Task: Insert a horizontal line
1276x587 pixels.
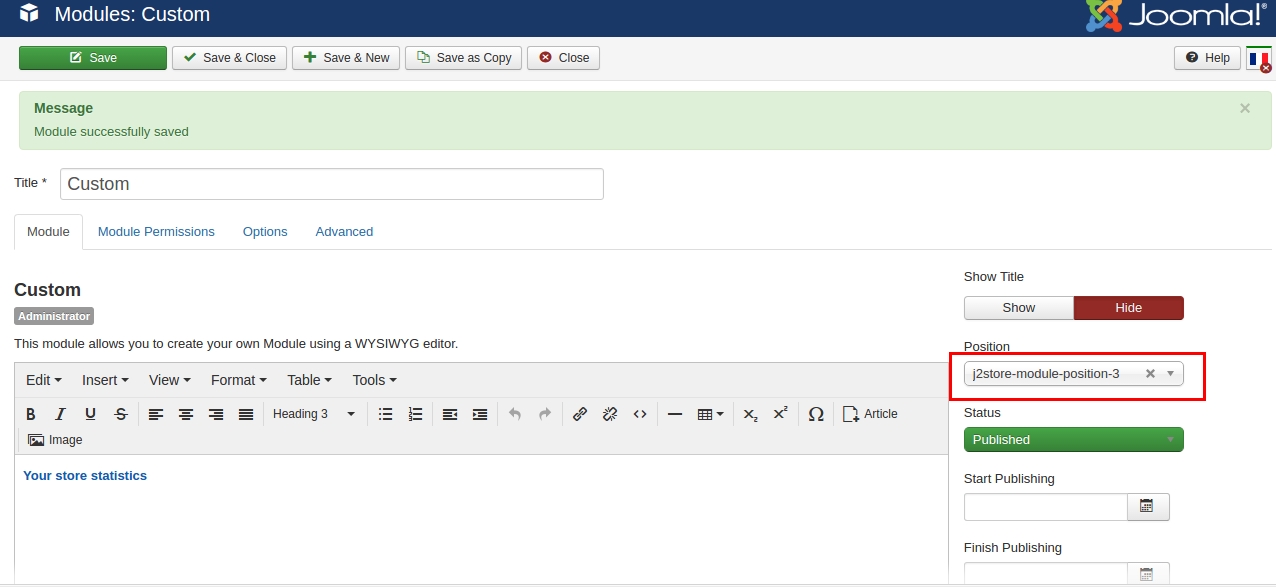Action: (675, 414)
